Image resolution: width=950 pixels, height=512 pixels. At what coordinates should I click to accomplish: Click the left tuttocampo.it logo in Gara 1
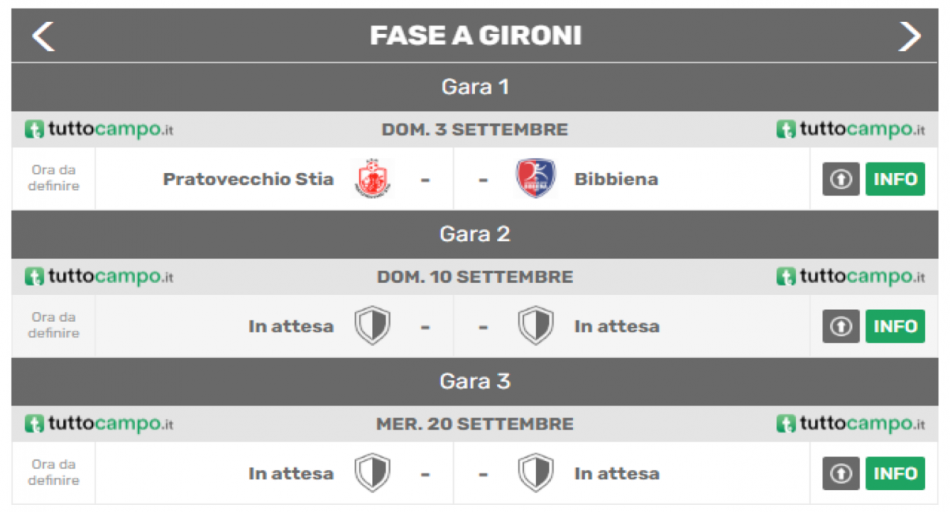point(99,129)
